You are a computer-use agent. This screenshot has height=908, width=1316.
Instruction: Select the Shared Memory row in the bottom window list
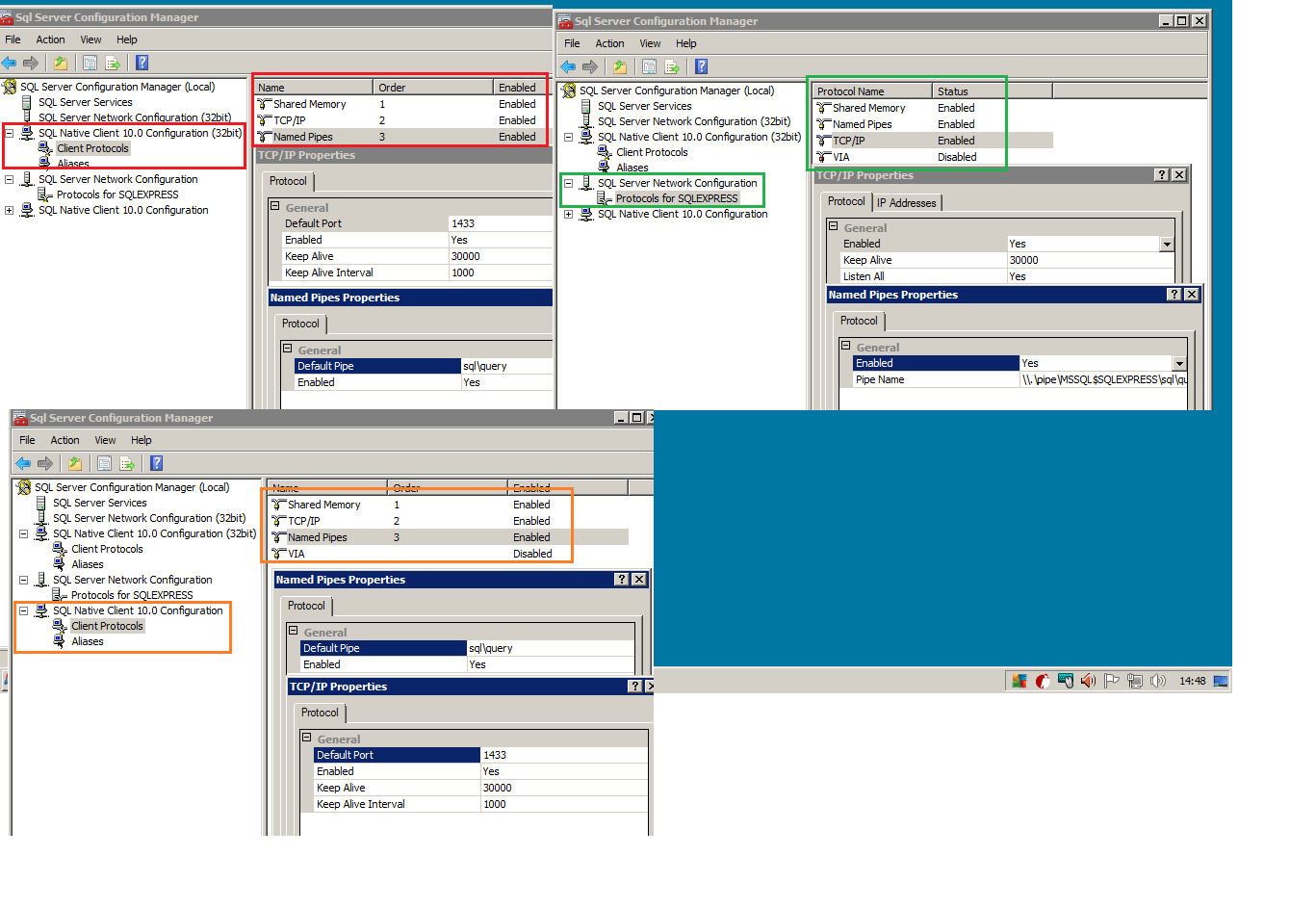tap(450, 505)
